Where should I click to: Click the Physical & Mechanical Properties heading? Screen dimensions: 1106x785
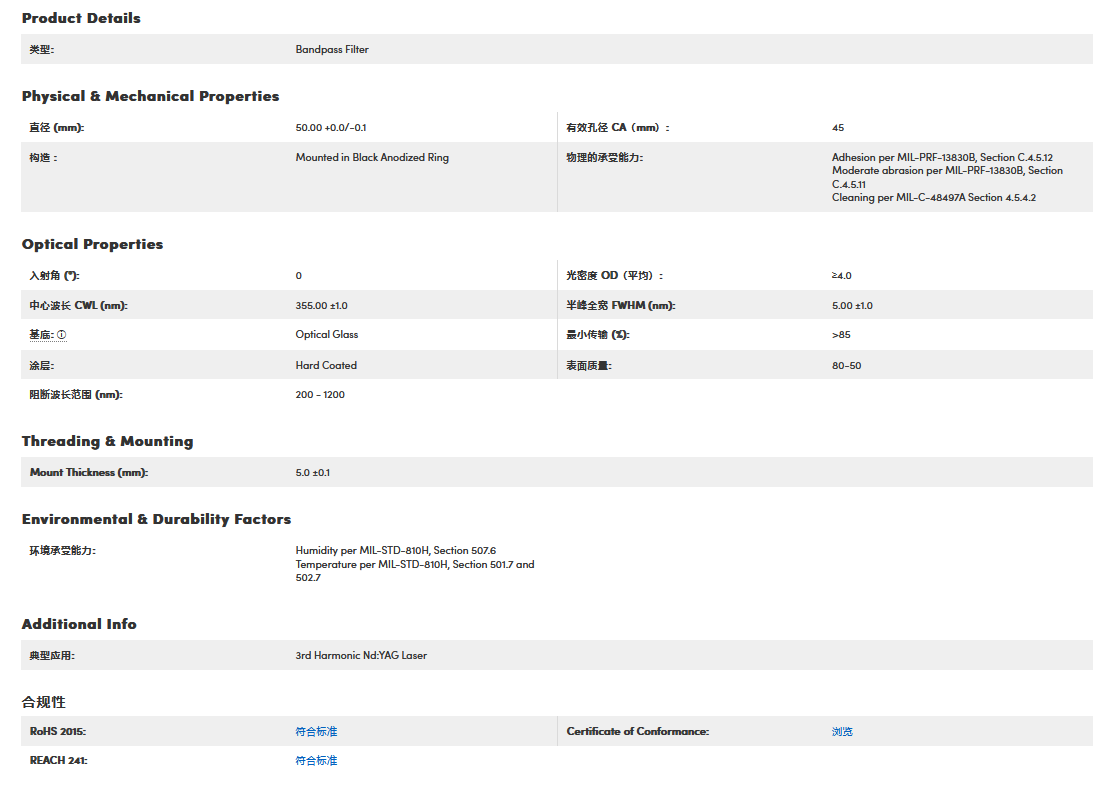pos(150,96)
